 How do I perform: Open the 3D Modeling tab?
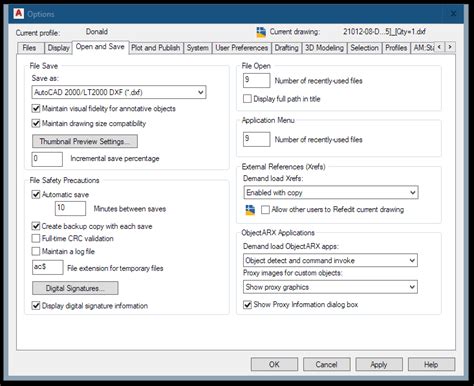coord(324,48)
